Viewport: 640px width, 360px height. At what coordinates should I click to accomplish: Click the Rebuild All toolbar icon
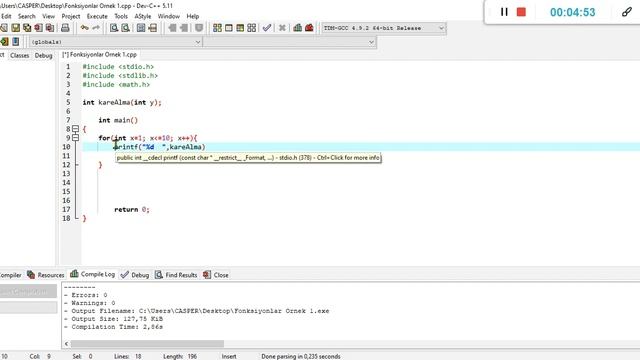(x=251, y=28)
